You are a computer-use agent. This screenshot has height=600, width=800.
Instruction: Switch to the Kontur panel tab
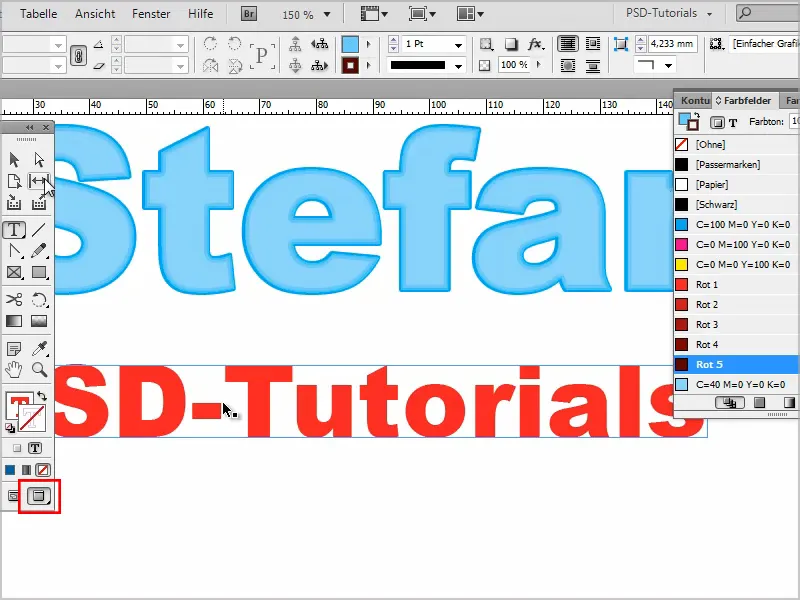[x=694, y=101]
